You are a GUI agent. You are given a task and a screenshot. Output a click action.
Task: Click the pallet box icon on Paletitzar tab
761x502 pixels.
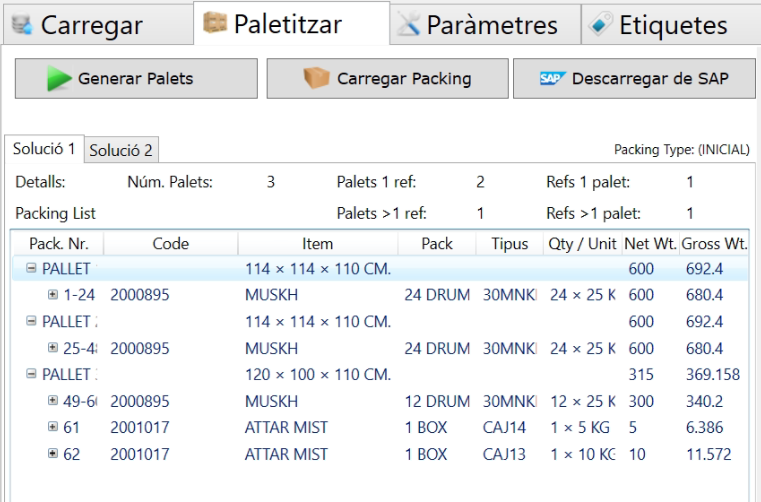pyautogui.click(x=214, y=24)
